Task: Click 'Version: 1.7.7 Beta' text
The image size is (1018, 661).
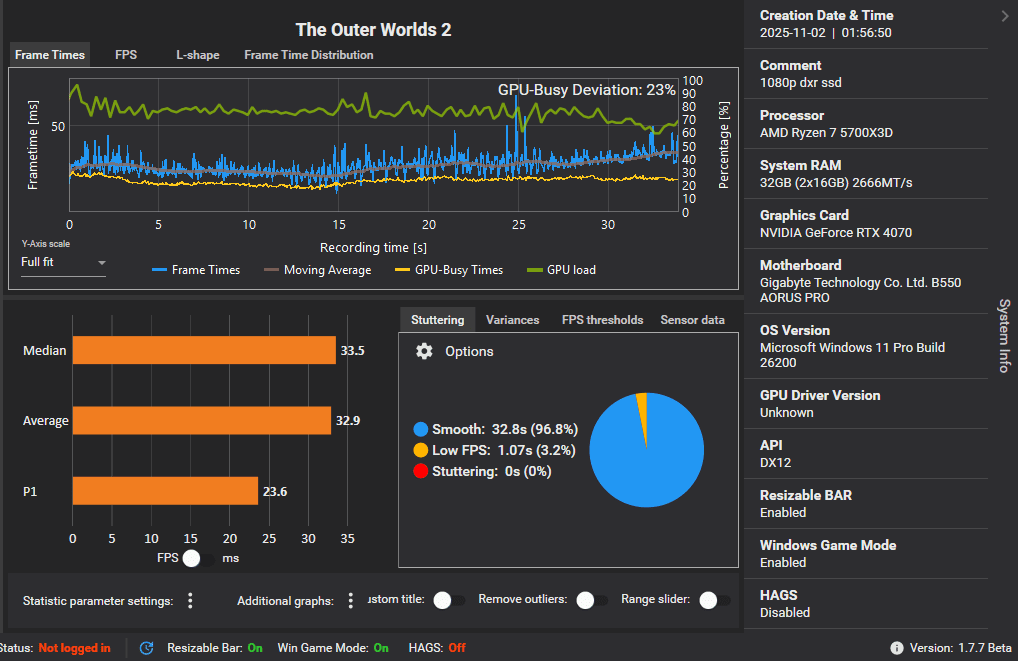Action: [960, 648]
